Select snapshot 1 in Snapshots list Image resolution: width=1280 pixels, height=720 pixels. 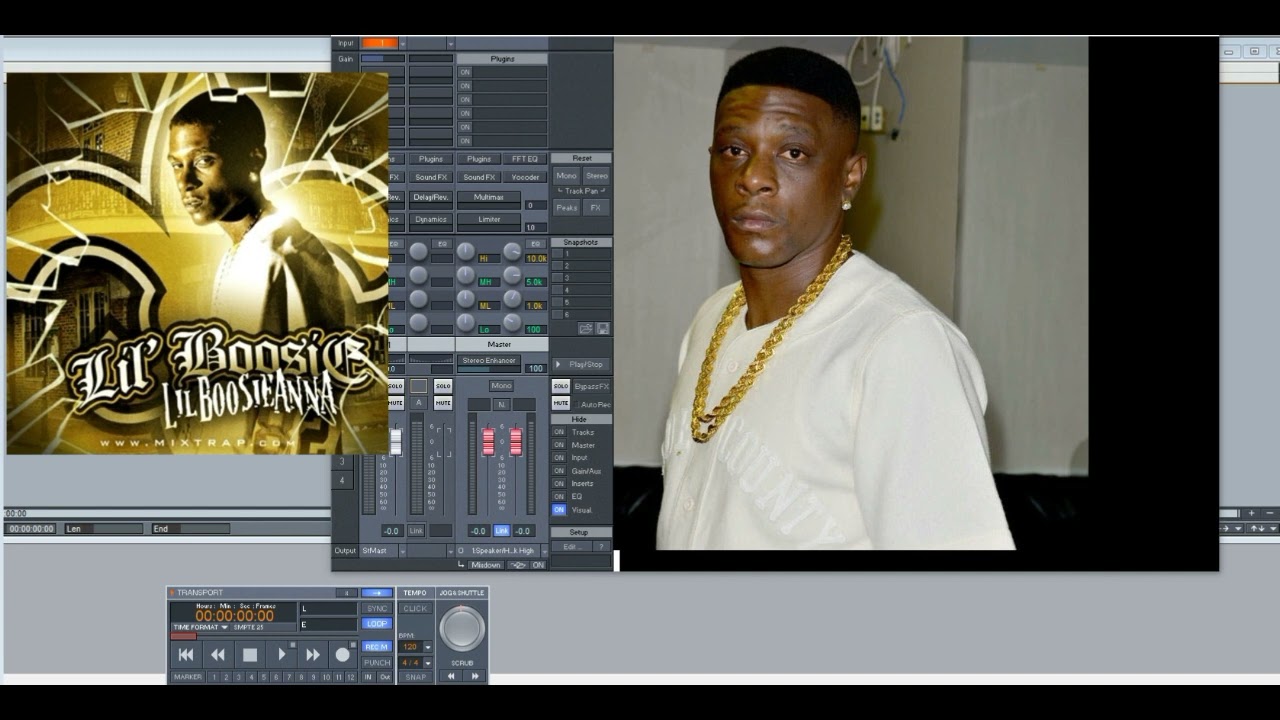582,253
